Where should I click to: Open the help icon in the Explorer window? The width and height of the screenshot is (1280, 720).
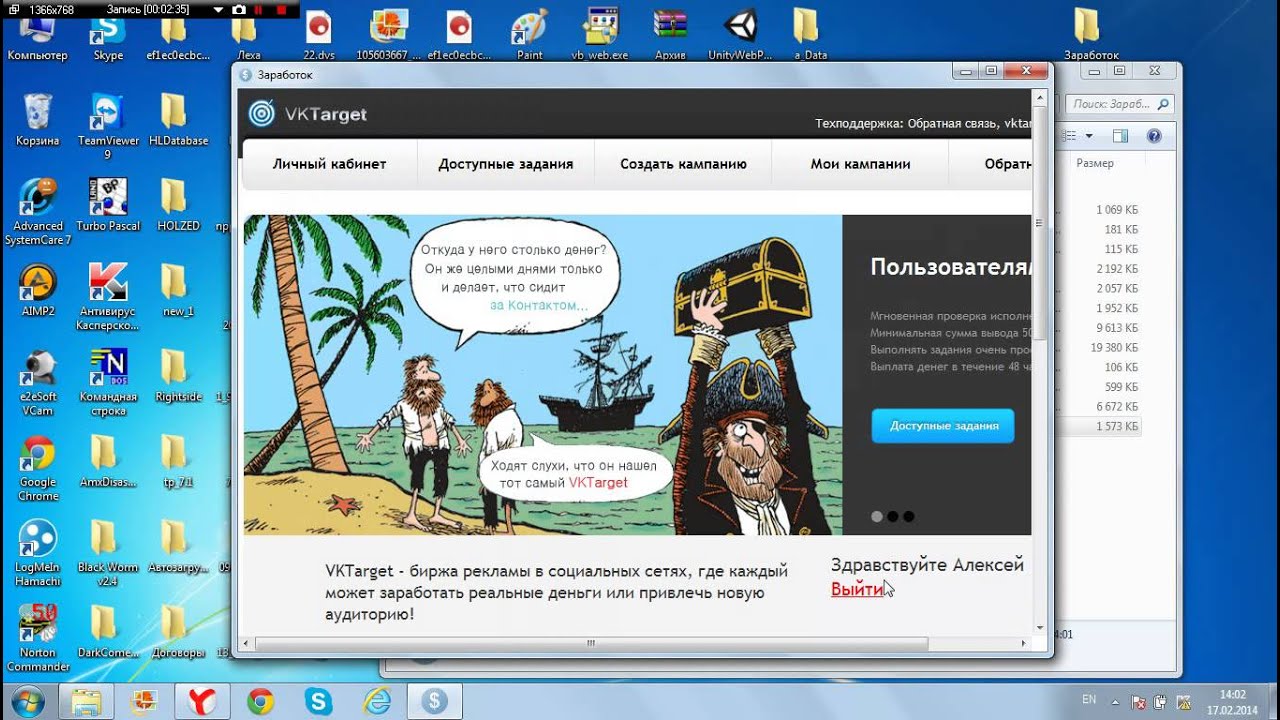1153,136
